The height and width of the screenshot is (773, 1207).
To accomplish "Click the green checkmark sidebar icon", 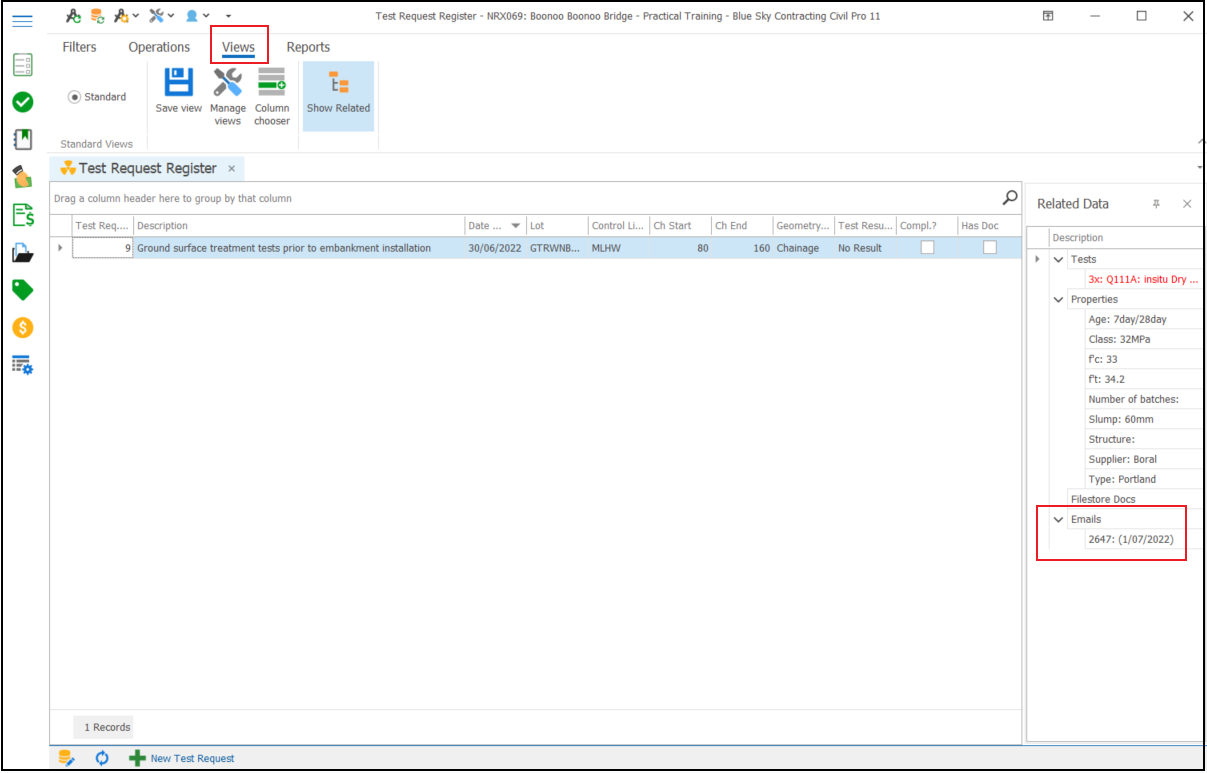I will point(22,102).
